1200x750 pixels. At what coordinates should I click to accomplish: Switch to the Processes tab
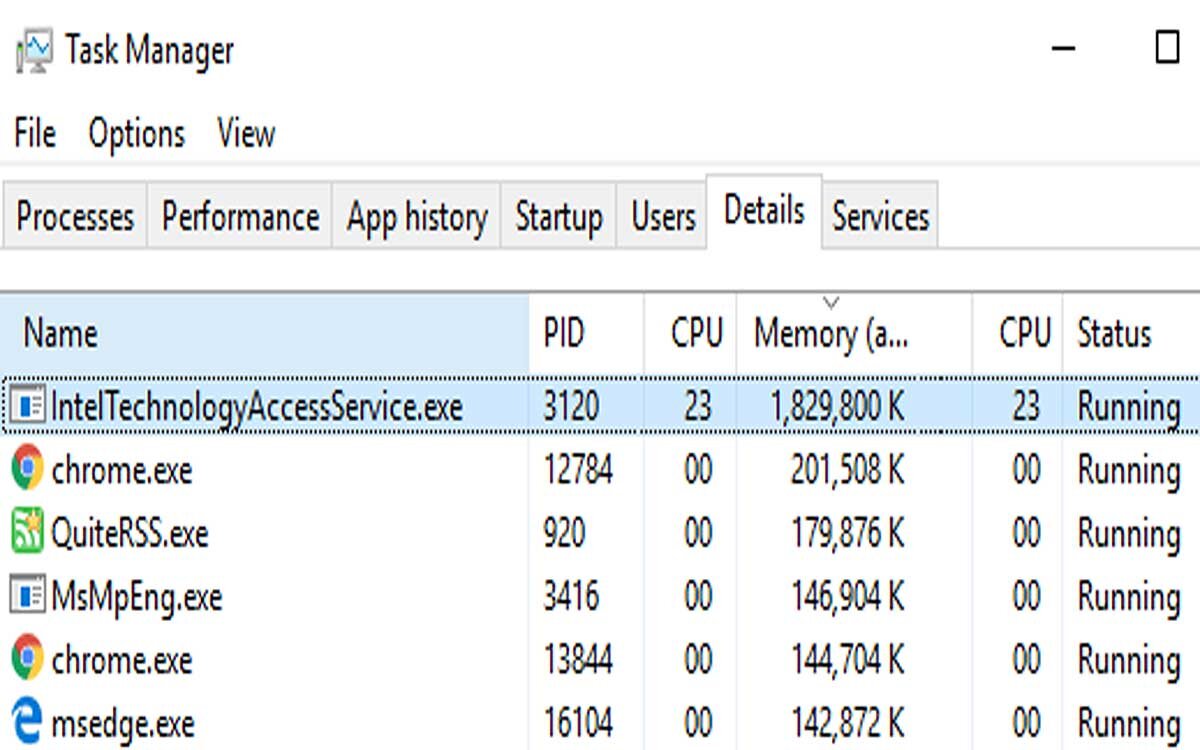point(75,216)
